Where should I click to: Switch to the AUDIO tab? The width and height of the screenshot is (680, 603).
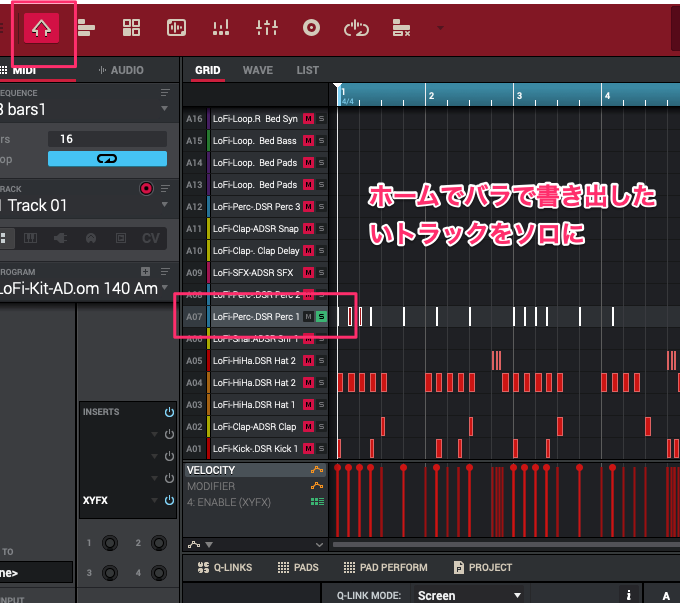coord(121,70)
